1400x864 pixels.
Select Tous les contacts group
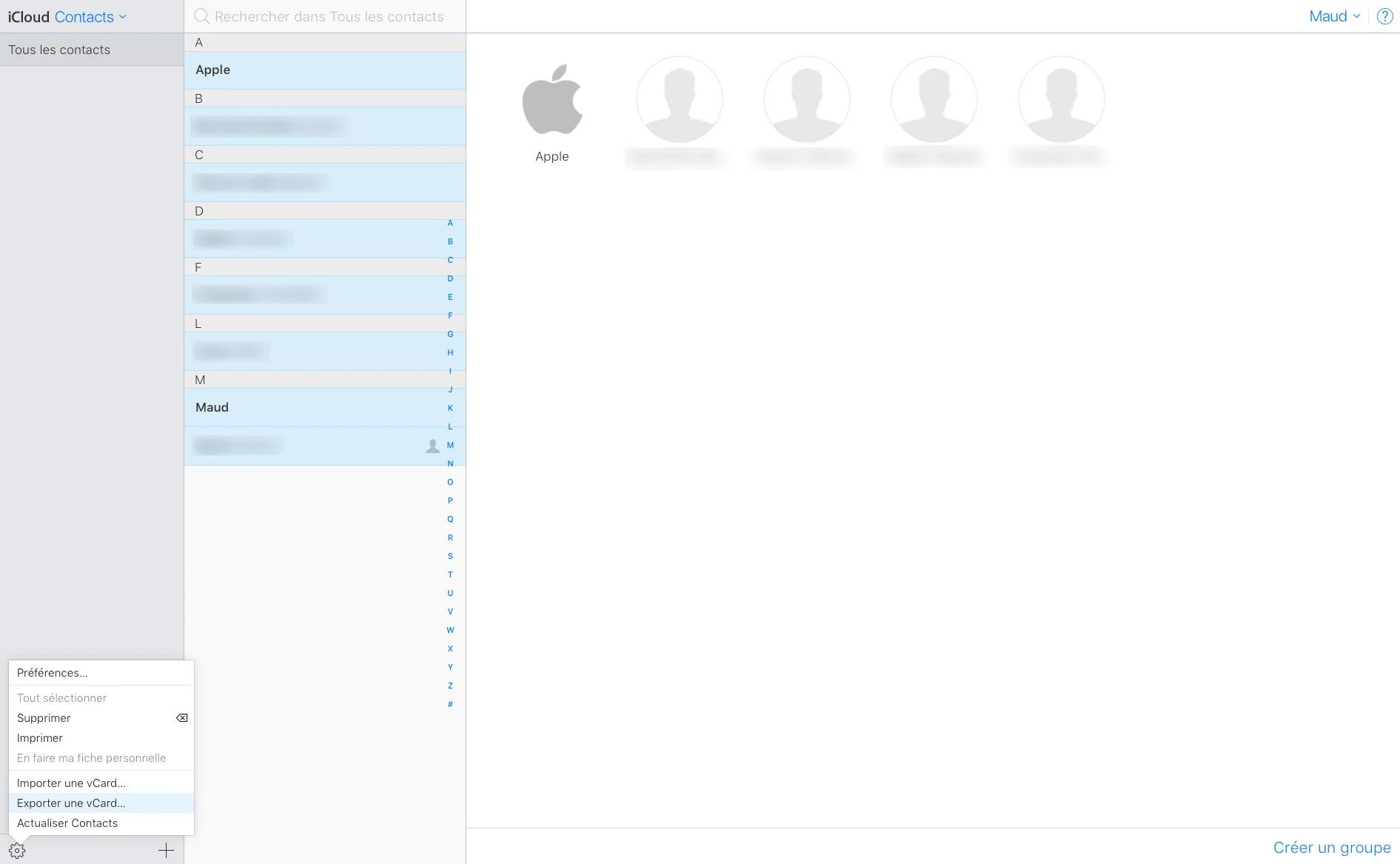[92, 50]
